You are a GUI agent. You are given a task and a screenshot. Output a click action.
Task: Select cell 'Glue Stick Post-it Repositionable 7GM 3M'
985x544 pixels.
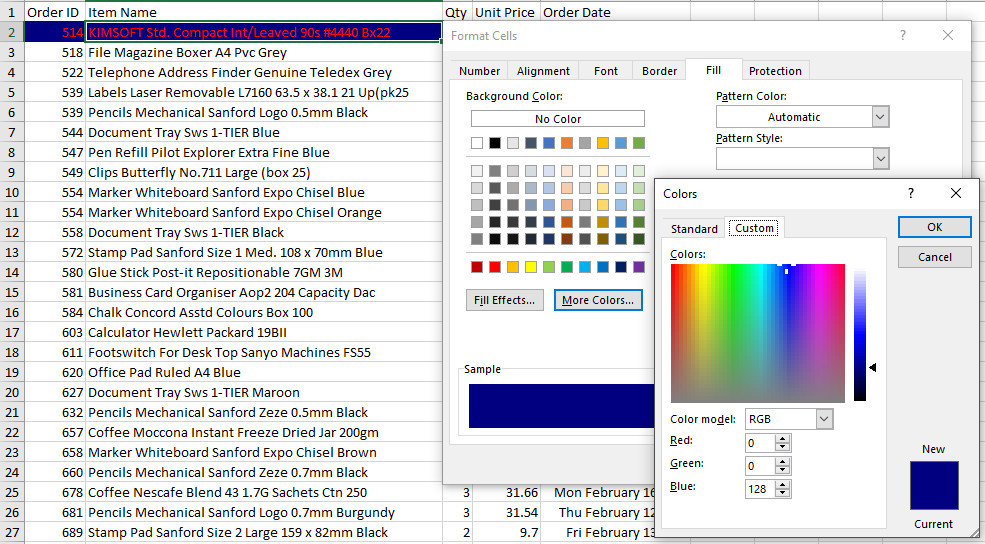tap(264, 272)
